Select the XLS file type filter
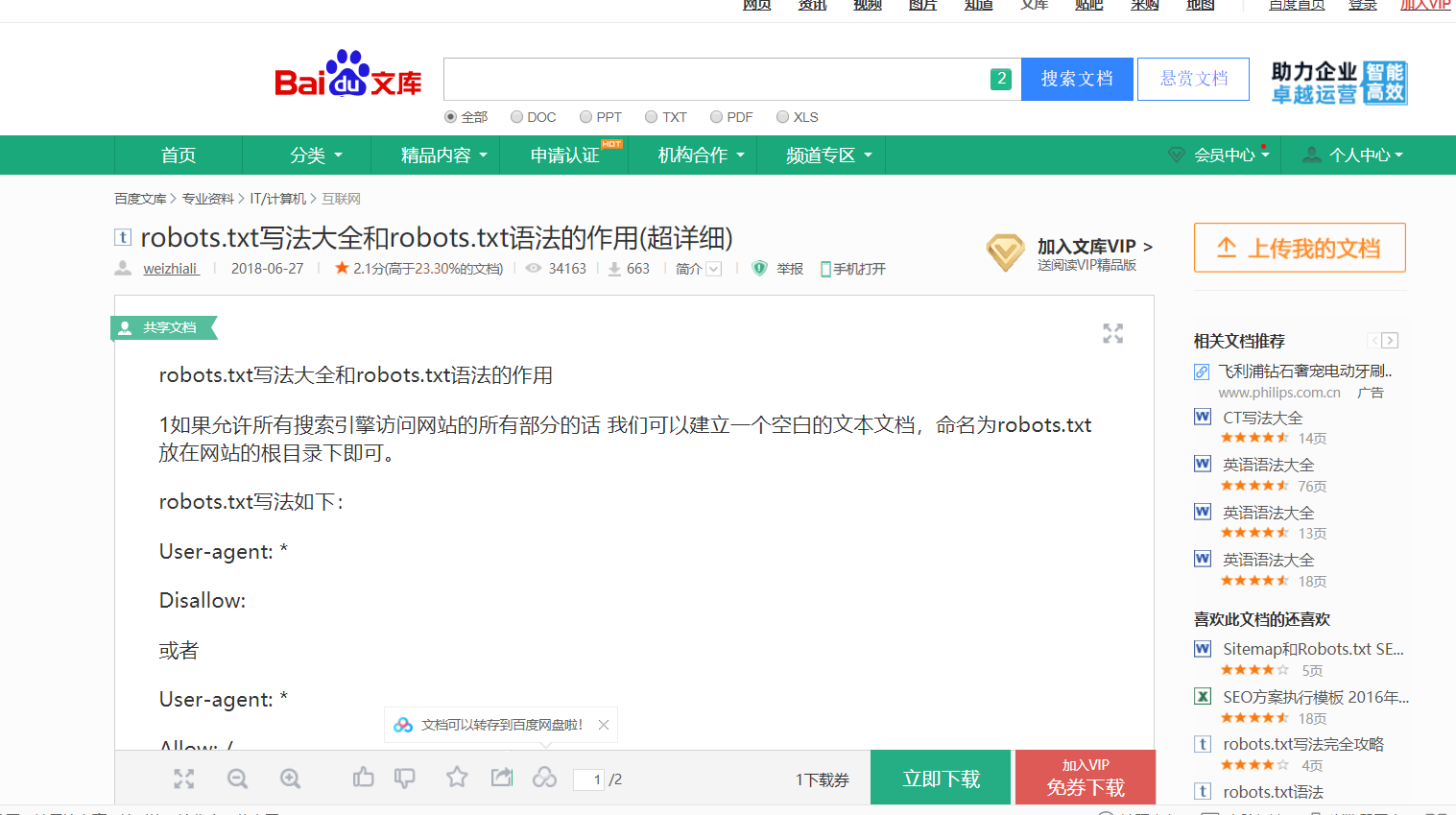 pyautogui.click(x=782, y=117)
